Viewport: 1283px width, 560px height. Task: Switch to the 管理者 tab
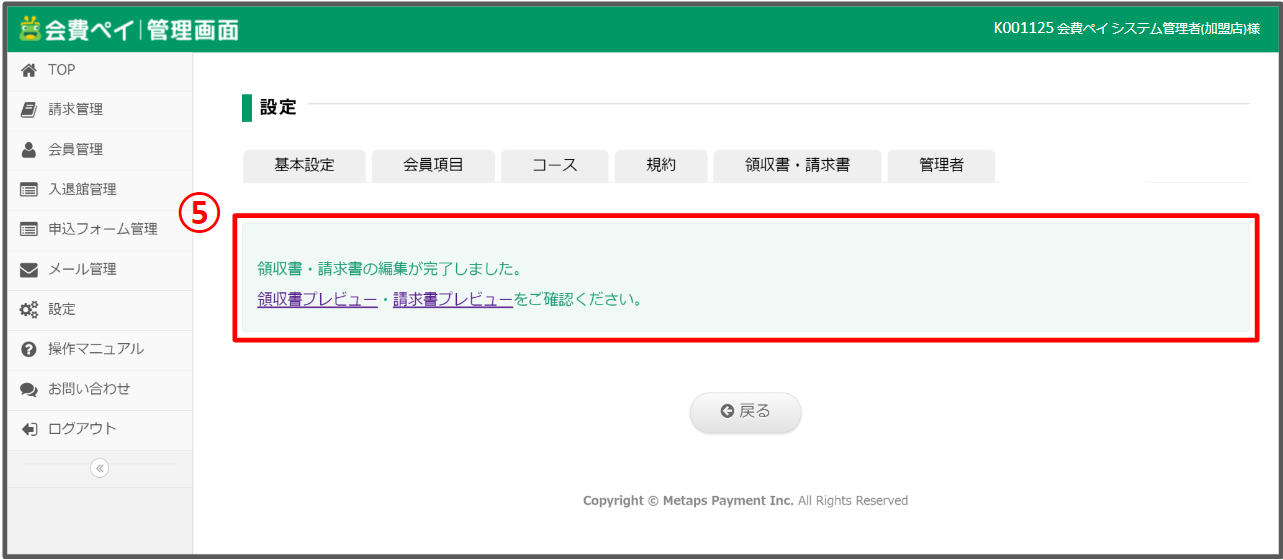coord(941,166)
